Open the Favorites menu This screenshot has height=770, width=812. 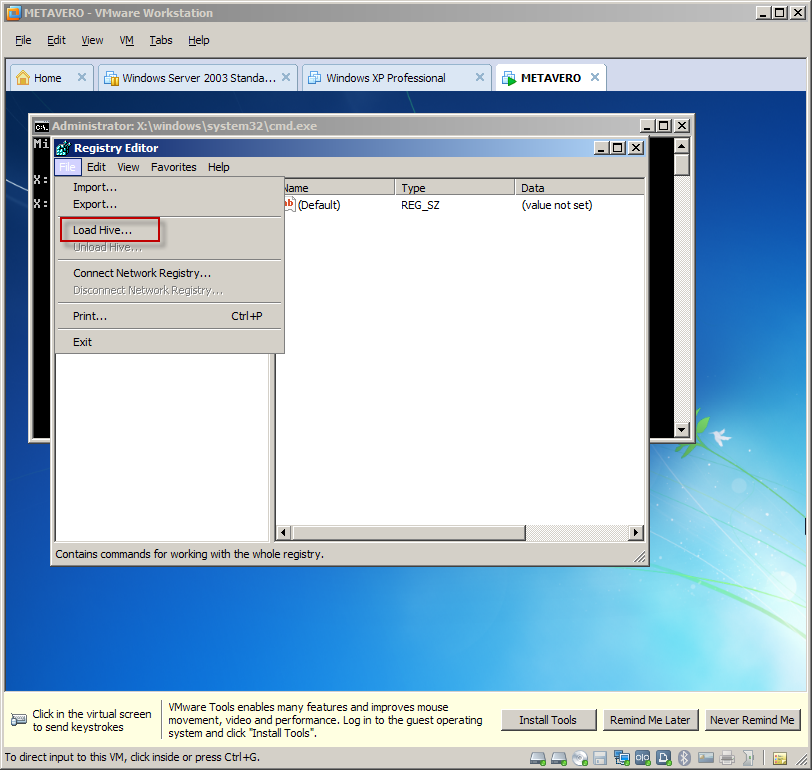(x=173, y=167)
